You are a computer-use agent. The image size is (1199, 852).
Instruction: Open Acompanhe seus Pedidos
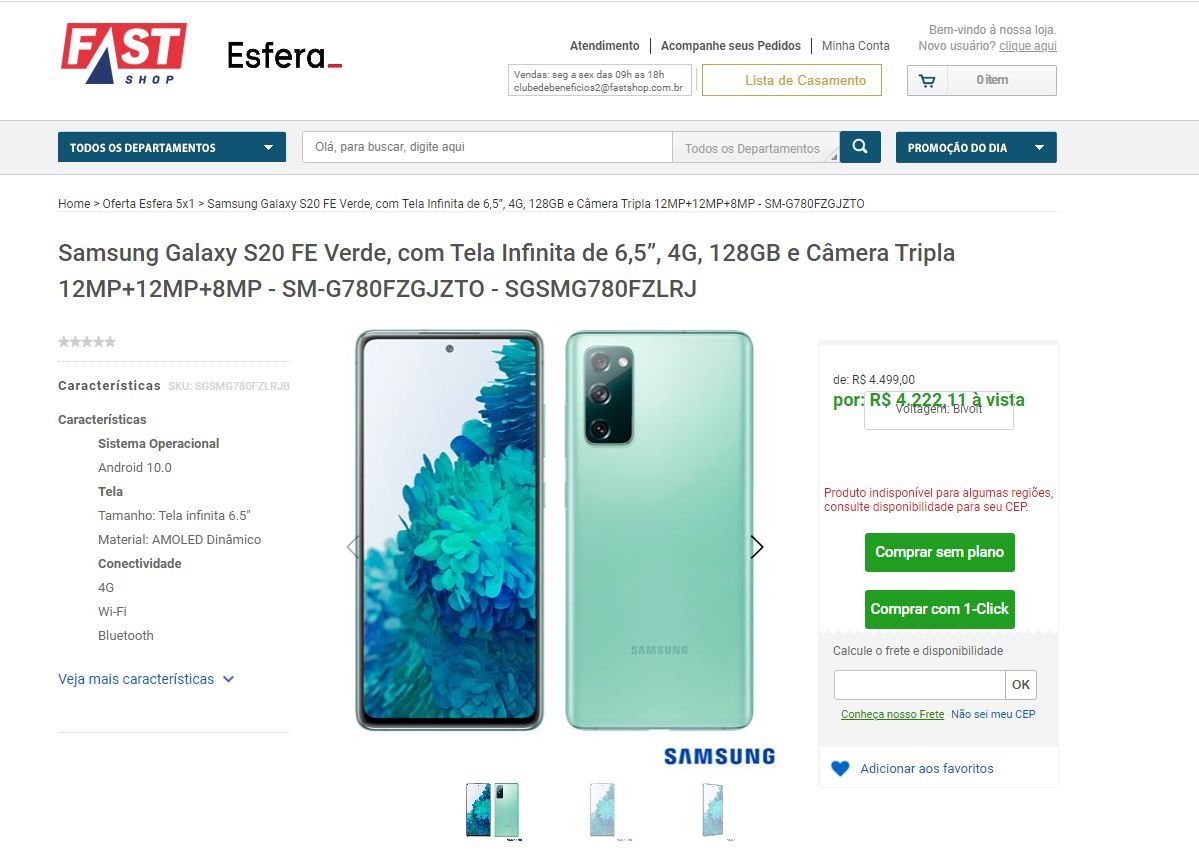pyautogui.click(x=730, y=46)
